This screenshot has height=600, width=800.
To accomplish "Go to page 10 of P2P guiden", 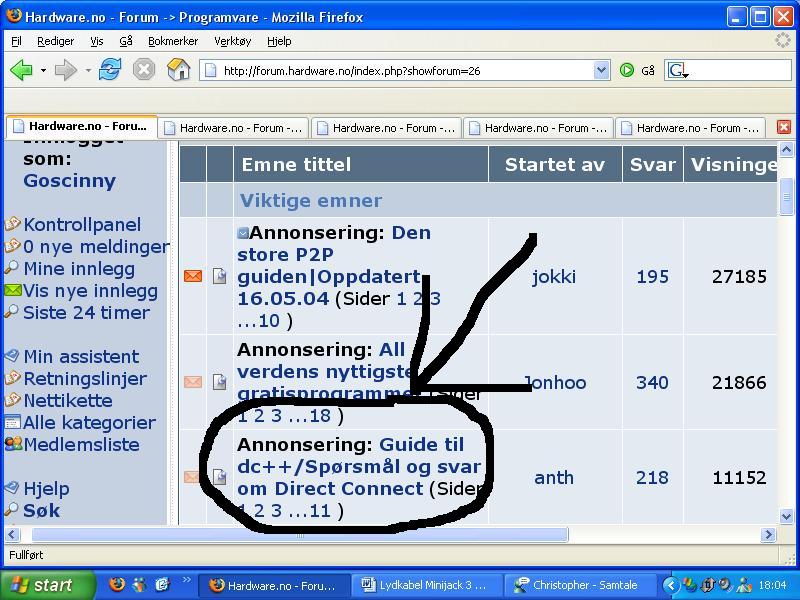I will pos(269,320).
